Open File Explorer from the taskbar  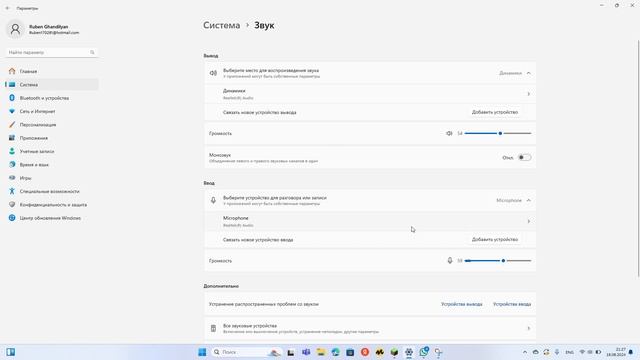point(321,352)
